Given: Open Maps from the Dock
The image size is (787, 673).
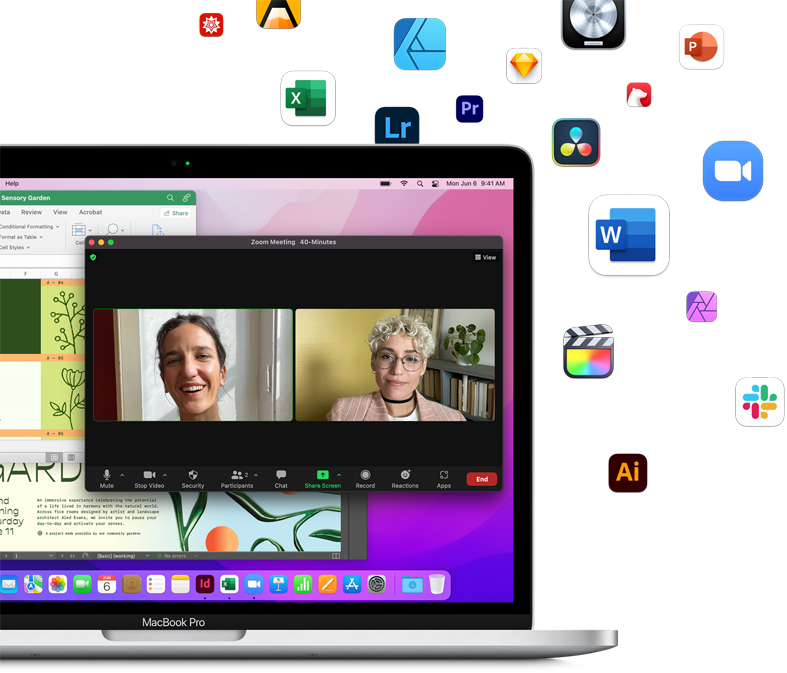Looking at the screenshot, I should point(33,585).
